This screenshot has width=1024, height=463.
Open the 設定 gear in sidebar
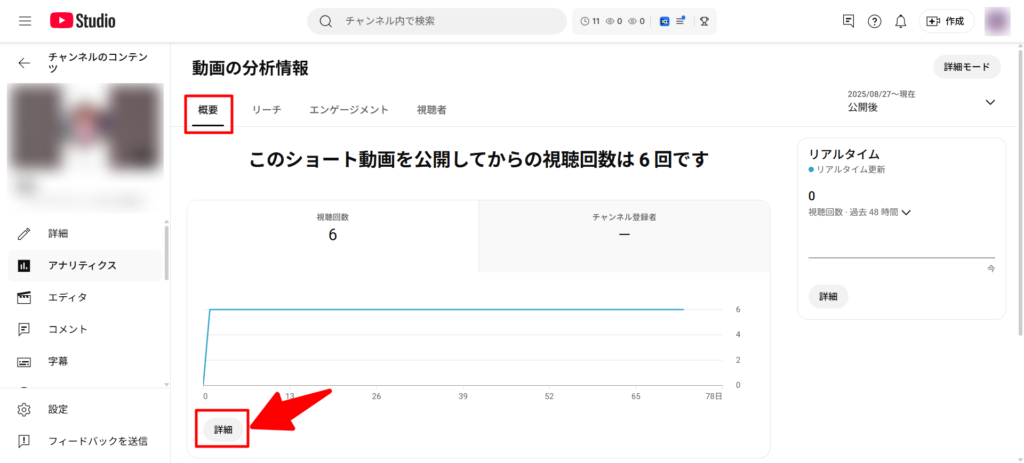[25, 409]
